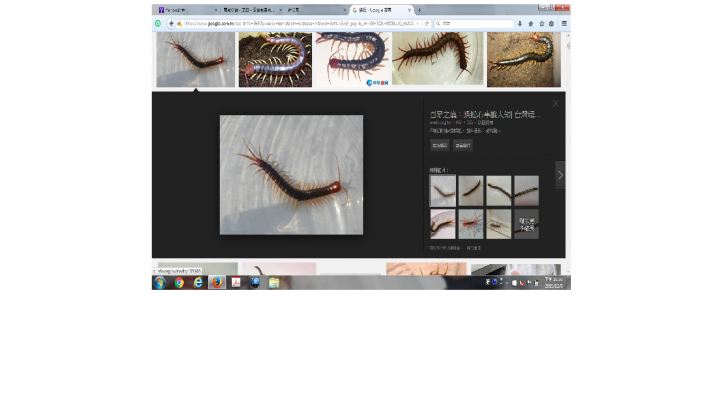Select the Firefox taskbar button
The image size is (720, 404).
217,283
